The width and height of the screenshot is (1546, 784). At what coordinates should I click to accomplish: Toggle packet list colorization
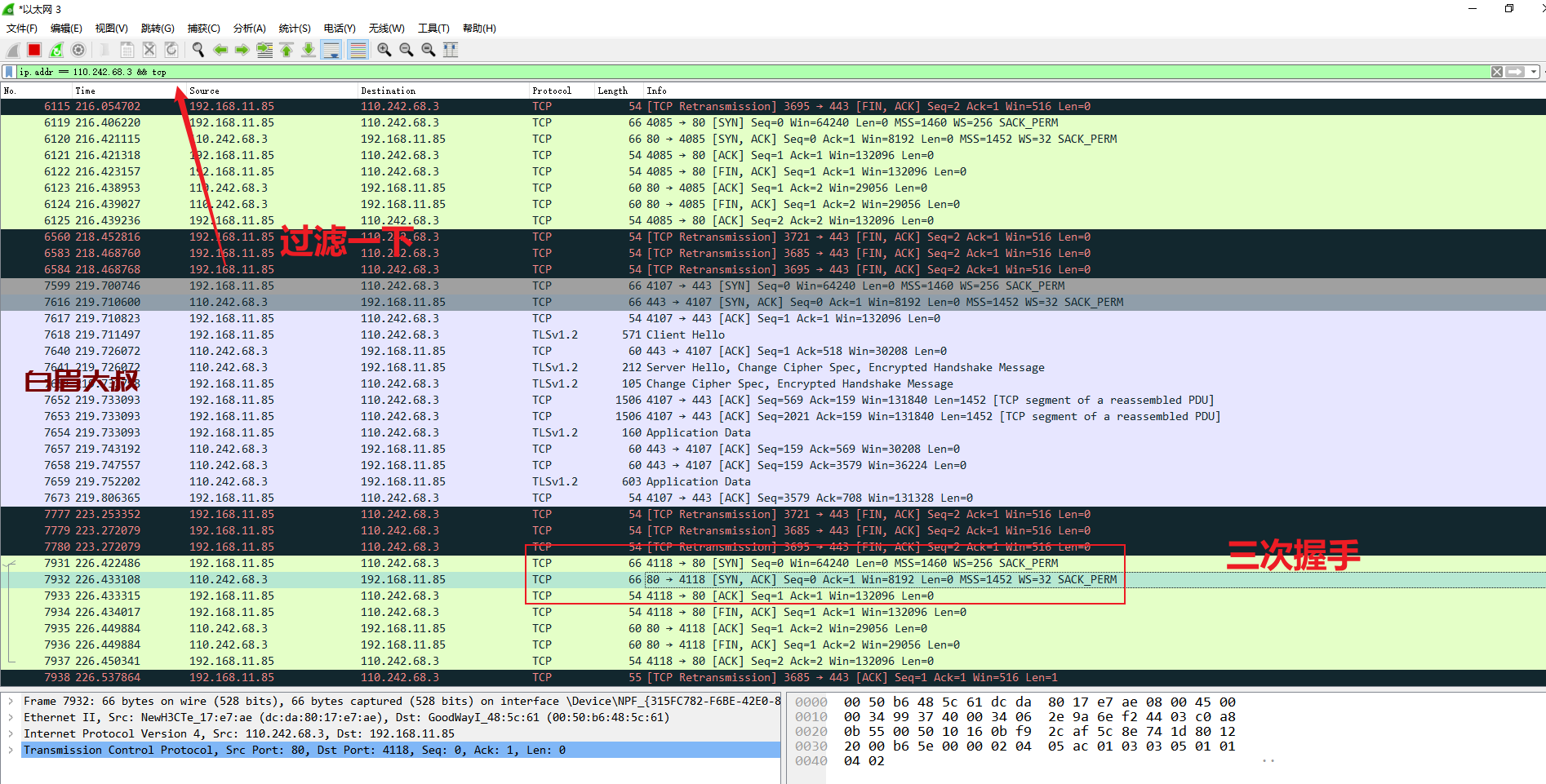(x=358, y=50)
